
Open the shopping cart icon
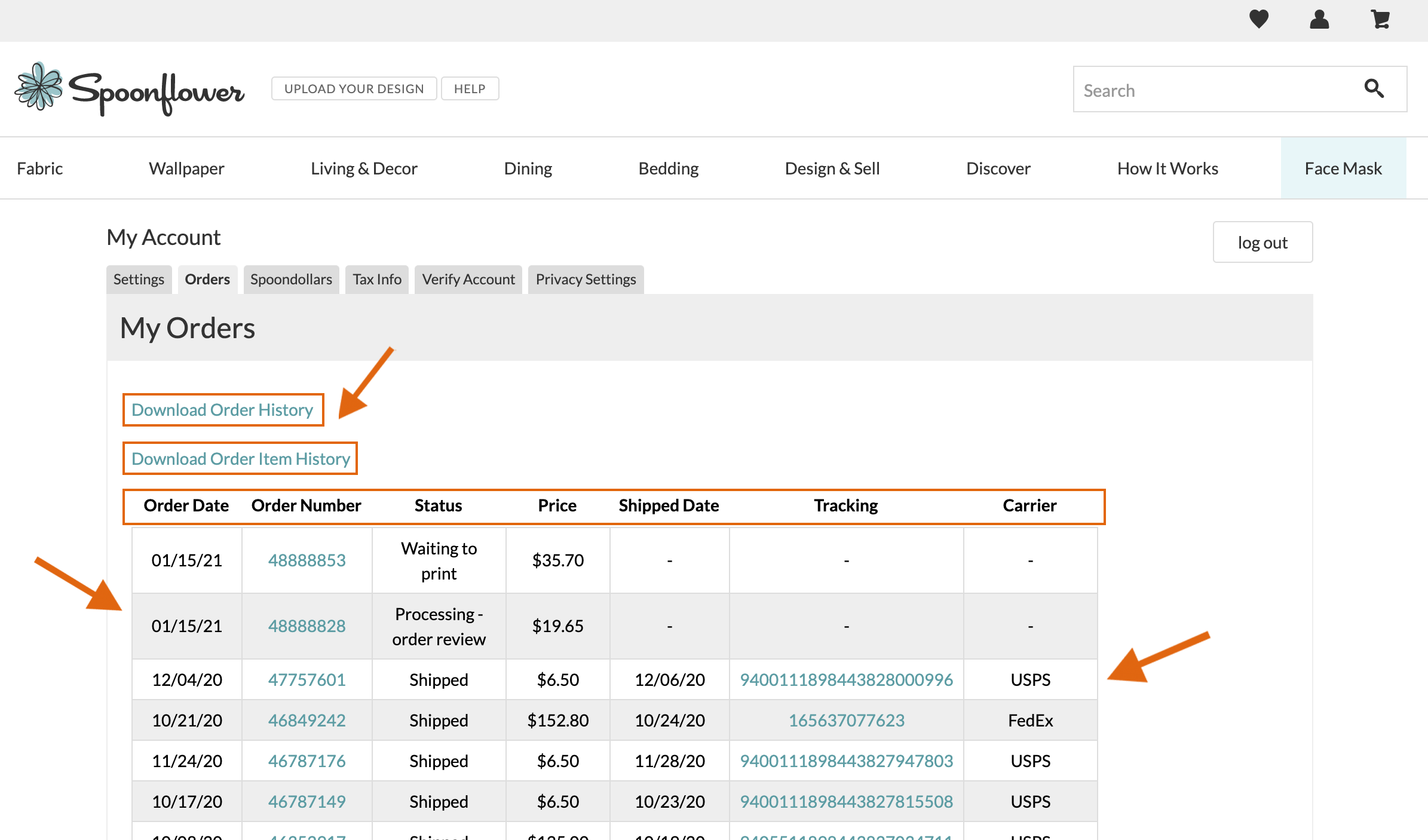[1380, 19]
